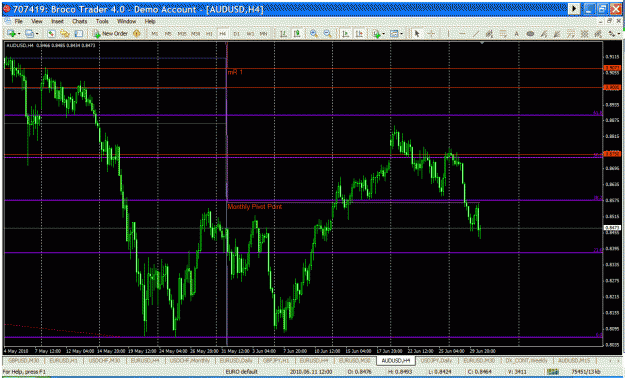Switch chart to W1 timeframe
625x378 pixels.
(250, 34)
